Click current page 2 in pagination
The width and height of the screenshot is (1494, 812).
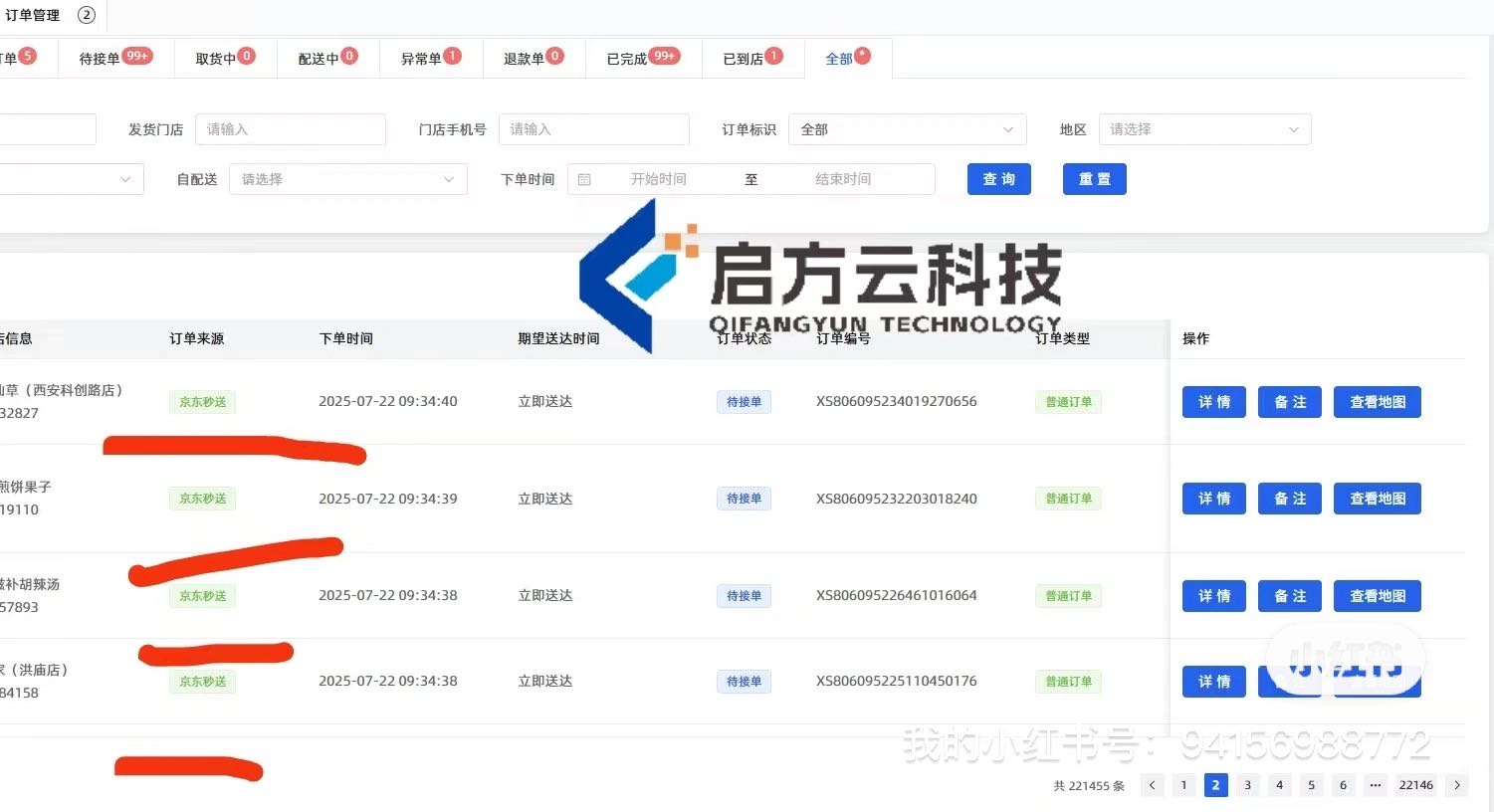[1215, 785]
